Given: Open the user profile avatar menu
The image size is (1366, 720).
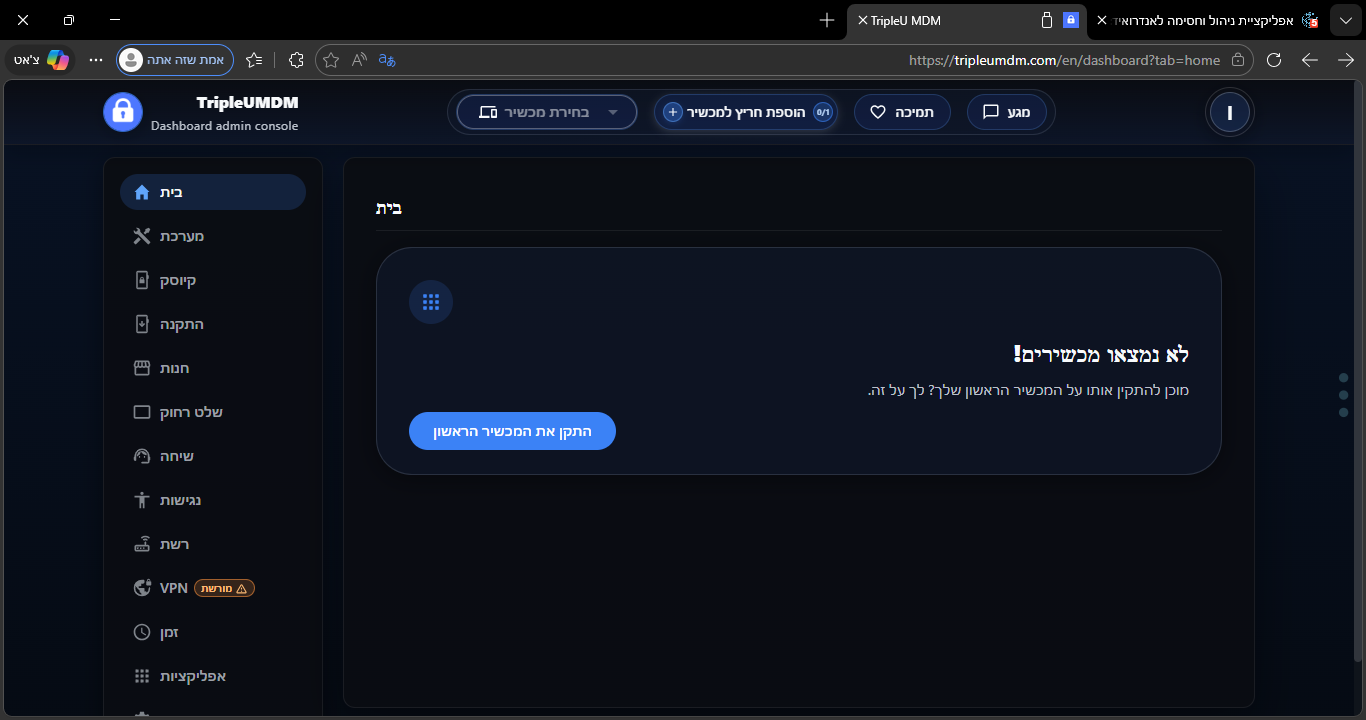Looking at the screenshot, I should (x=1229, y=112).
